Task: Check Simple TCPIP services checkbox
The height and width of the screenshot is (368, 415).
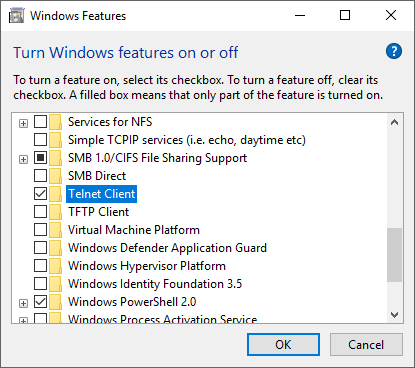Action: 40,140
